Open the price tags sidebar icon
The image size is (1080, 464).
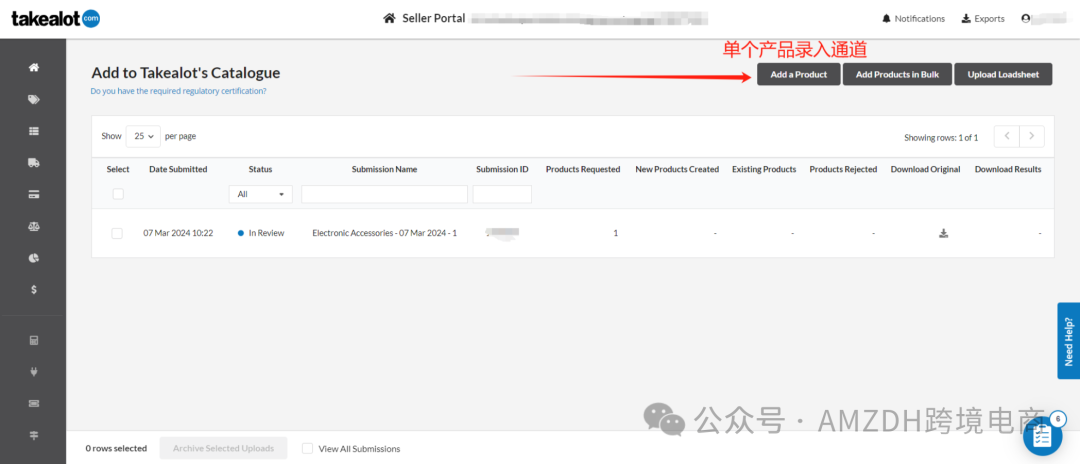point(34,100)
